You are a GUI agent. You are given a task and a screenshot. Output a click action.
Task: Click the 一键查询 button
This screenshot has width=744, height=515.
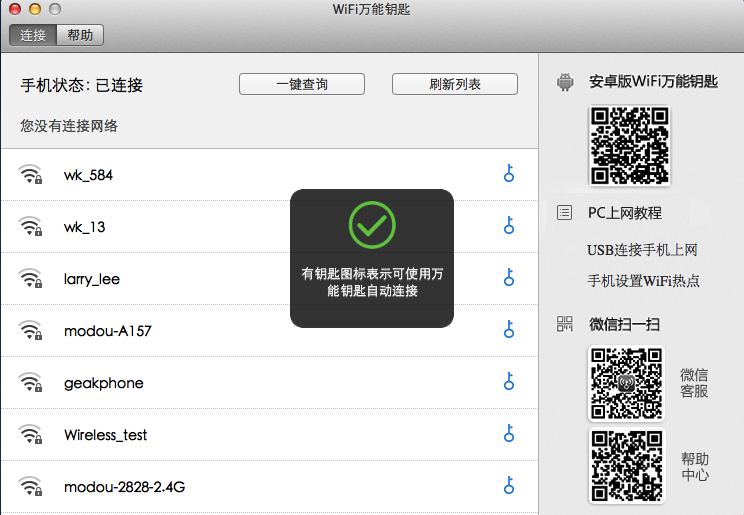click(302, 84)
